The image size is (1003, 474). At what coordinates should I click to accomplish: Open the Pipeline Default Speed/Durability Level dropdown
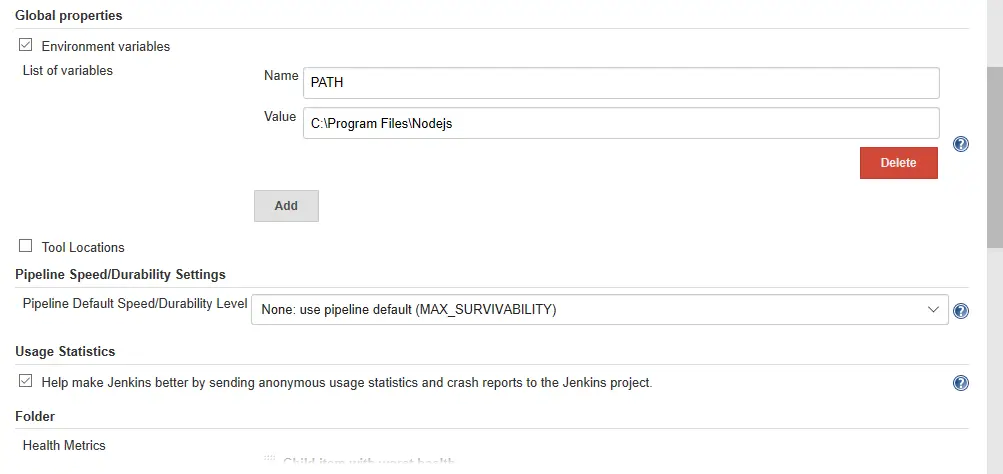coord(599,310)
